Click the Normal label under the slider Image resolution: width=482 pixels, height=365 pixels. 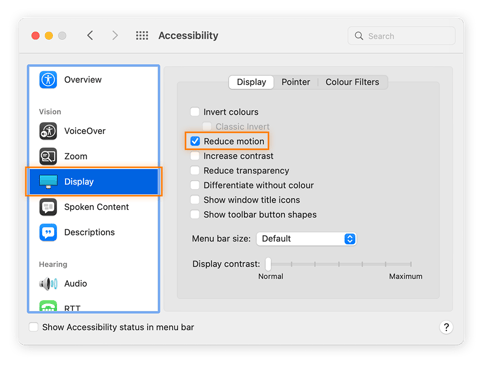[271, 276]
